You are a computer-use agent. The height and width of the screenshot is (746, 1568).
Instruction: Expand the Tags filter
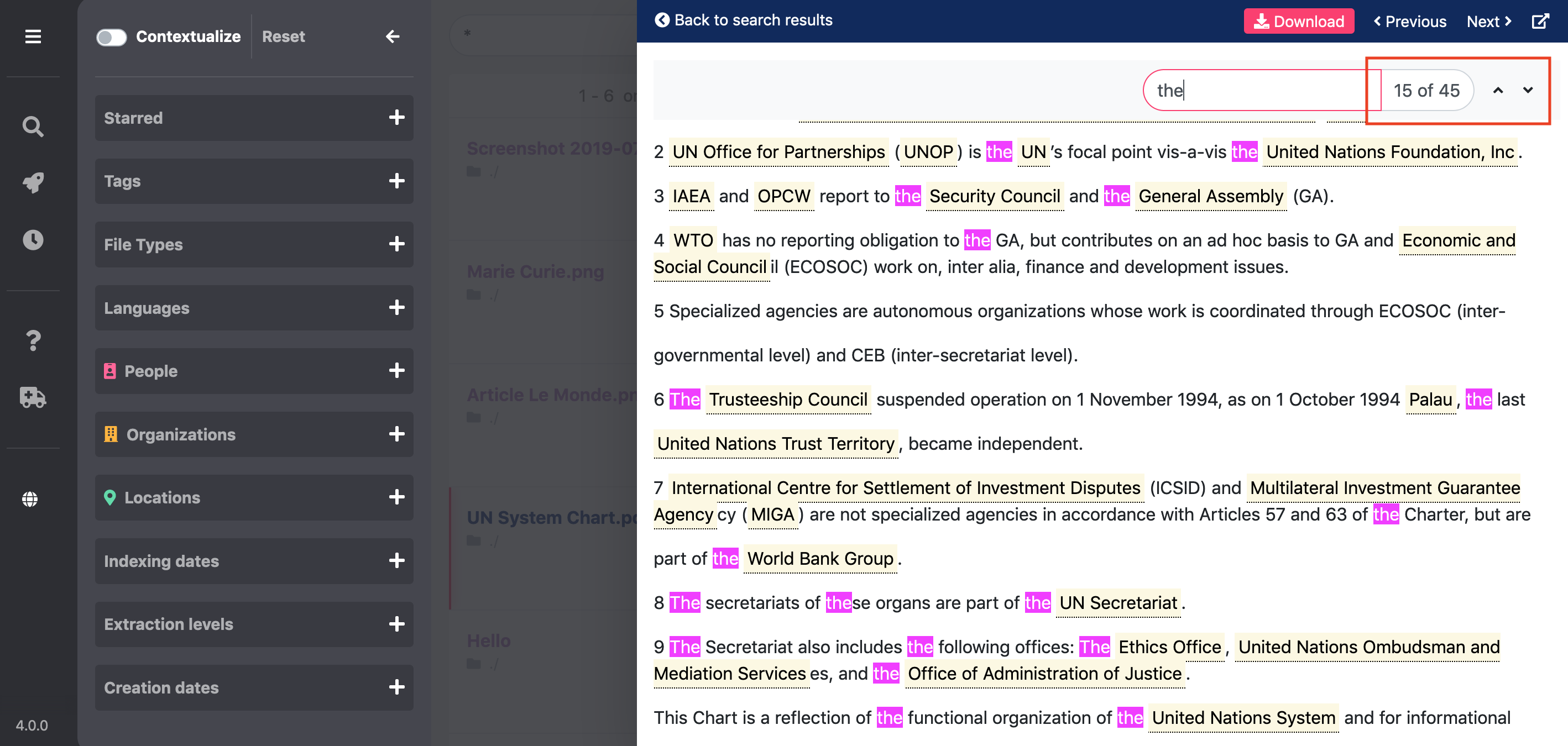coord(254,181)
